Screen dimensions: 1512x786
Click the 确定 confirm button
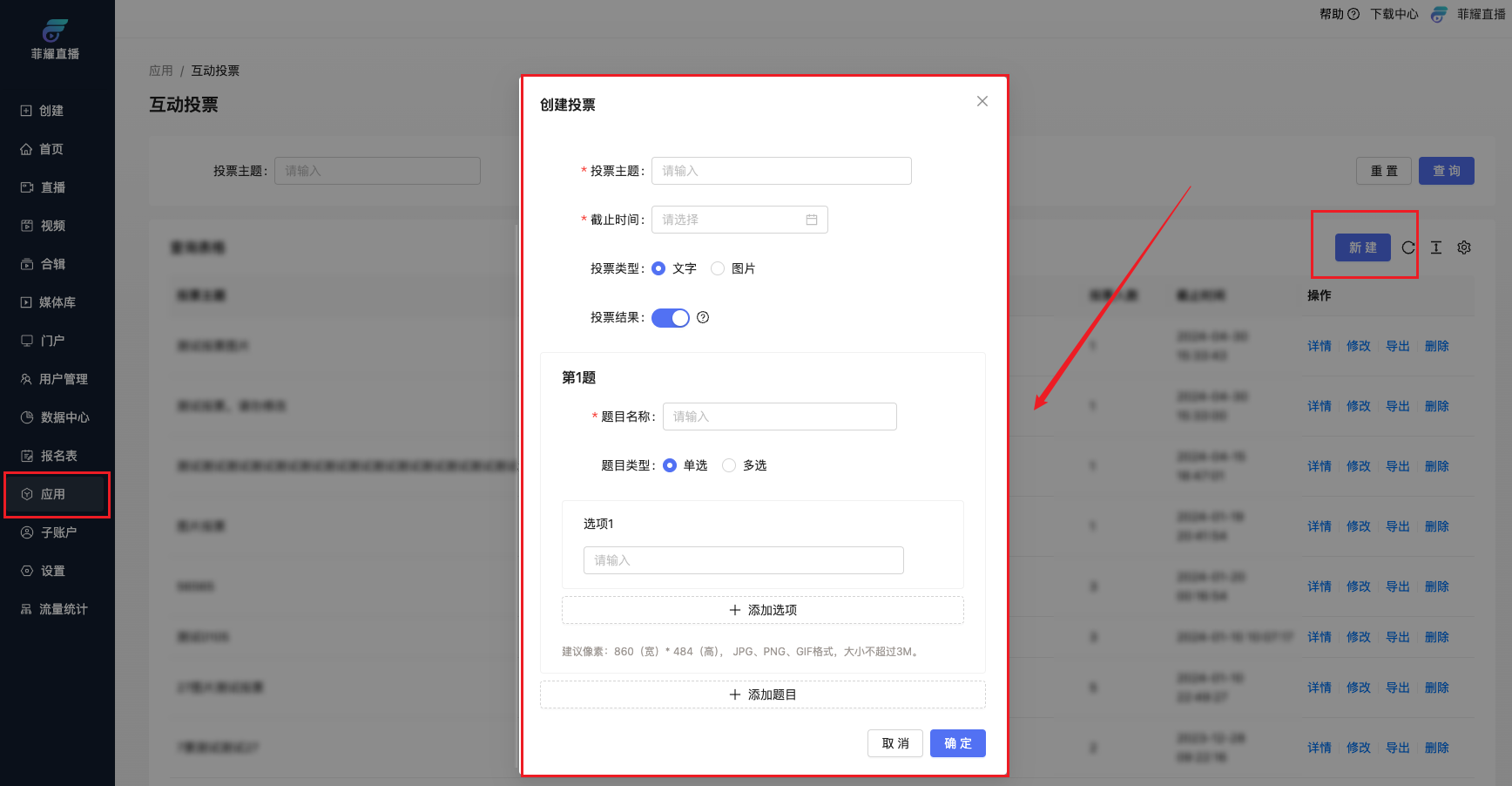(x=957, y=743)
